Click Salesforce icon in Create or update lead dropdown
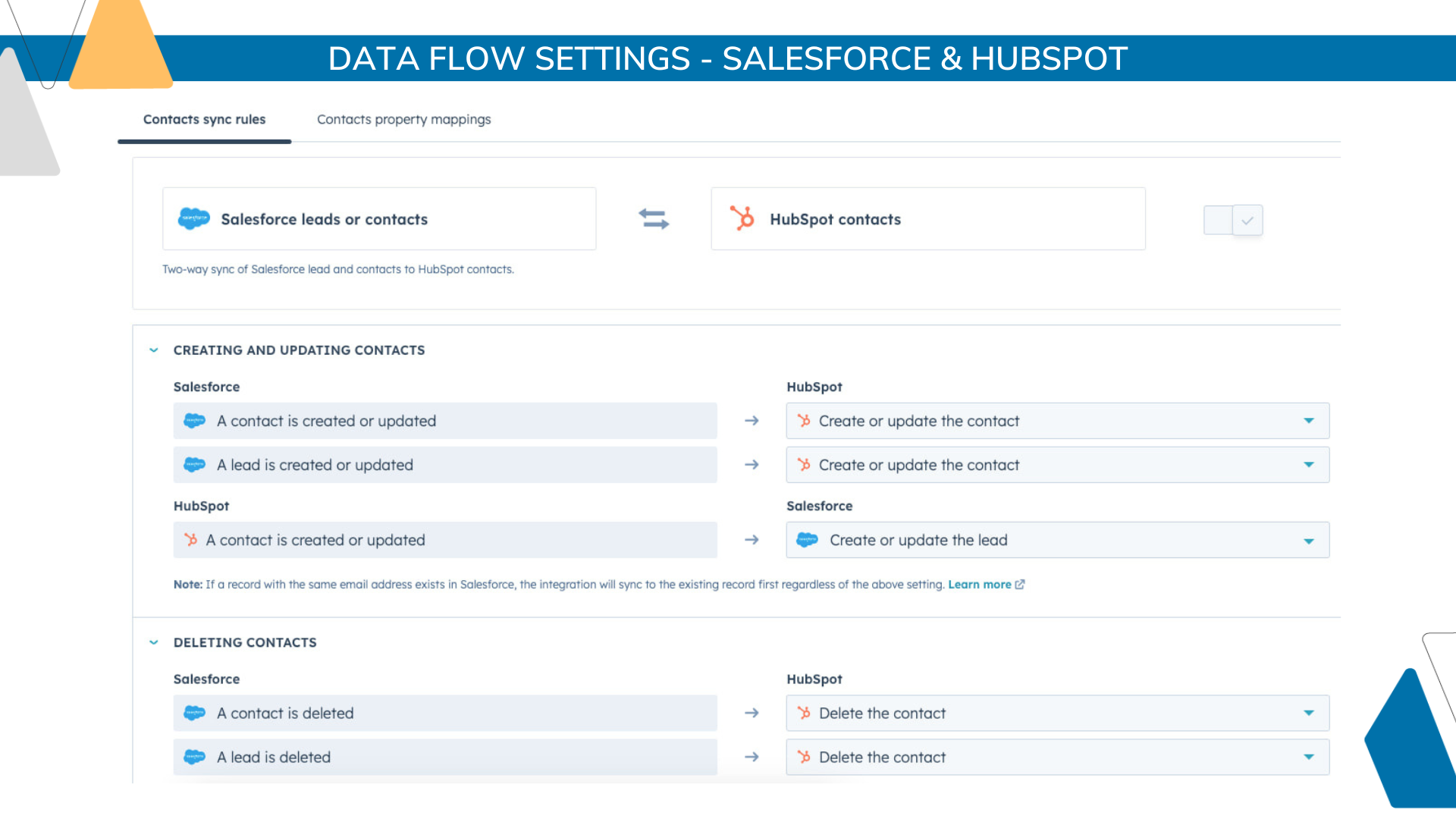The image size is (1456, 819). (x=808, y=540)
